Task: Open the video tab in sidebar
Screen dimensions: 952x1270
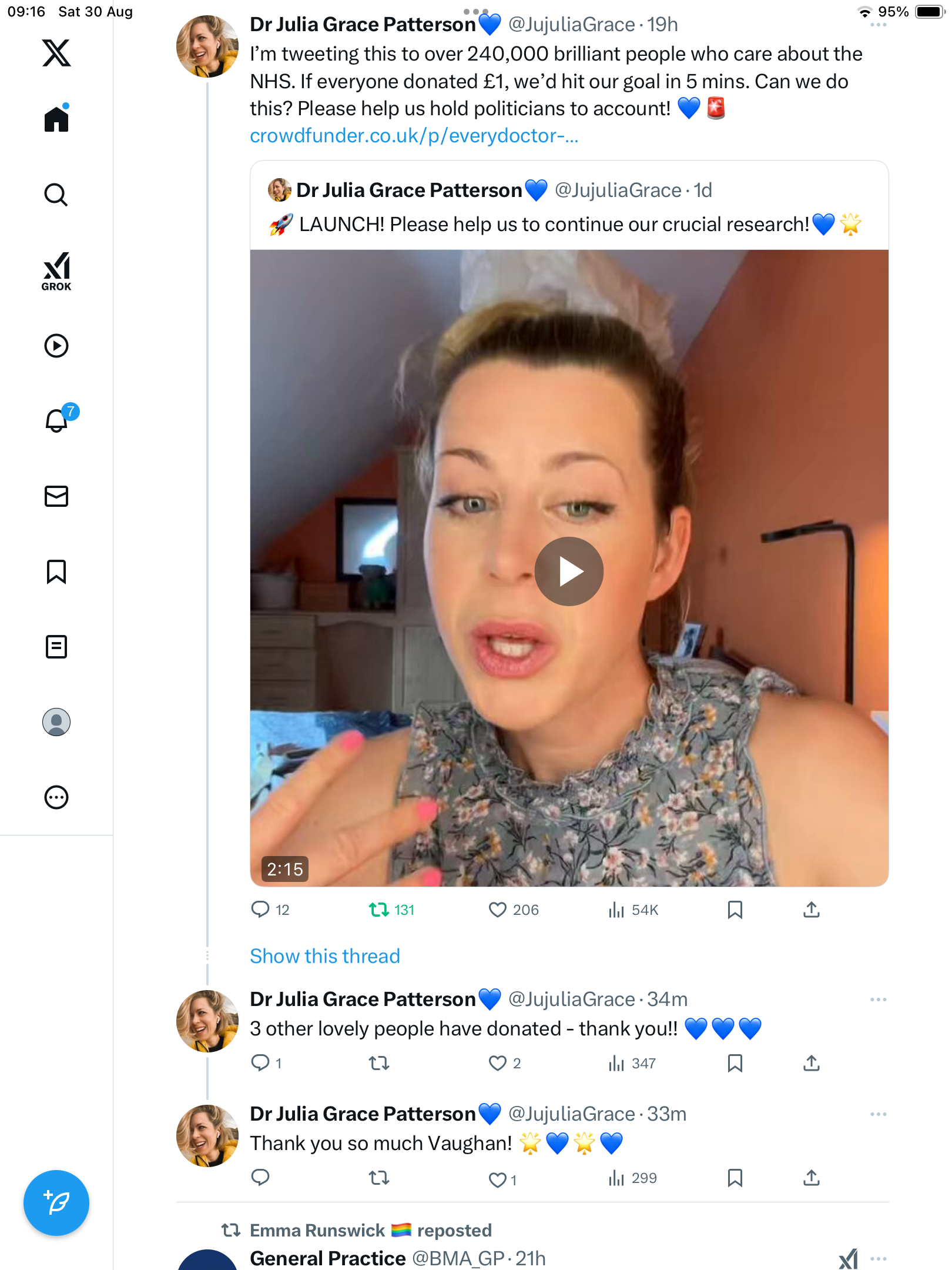Action: pyautogui.click(x=56, y=346)
